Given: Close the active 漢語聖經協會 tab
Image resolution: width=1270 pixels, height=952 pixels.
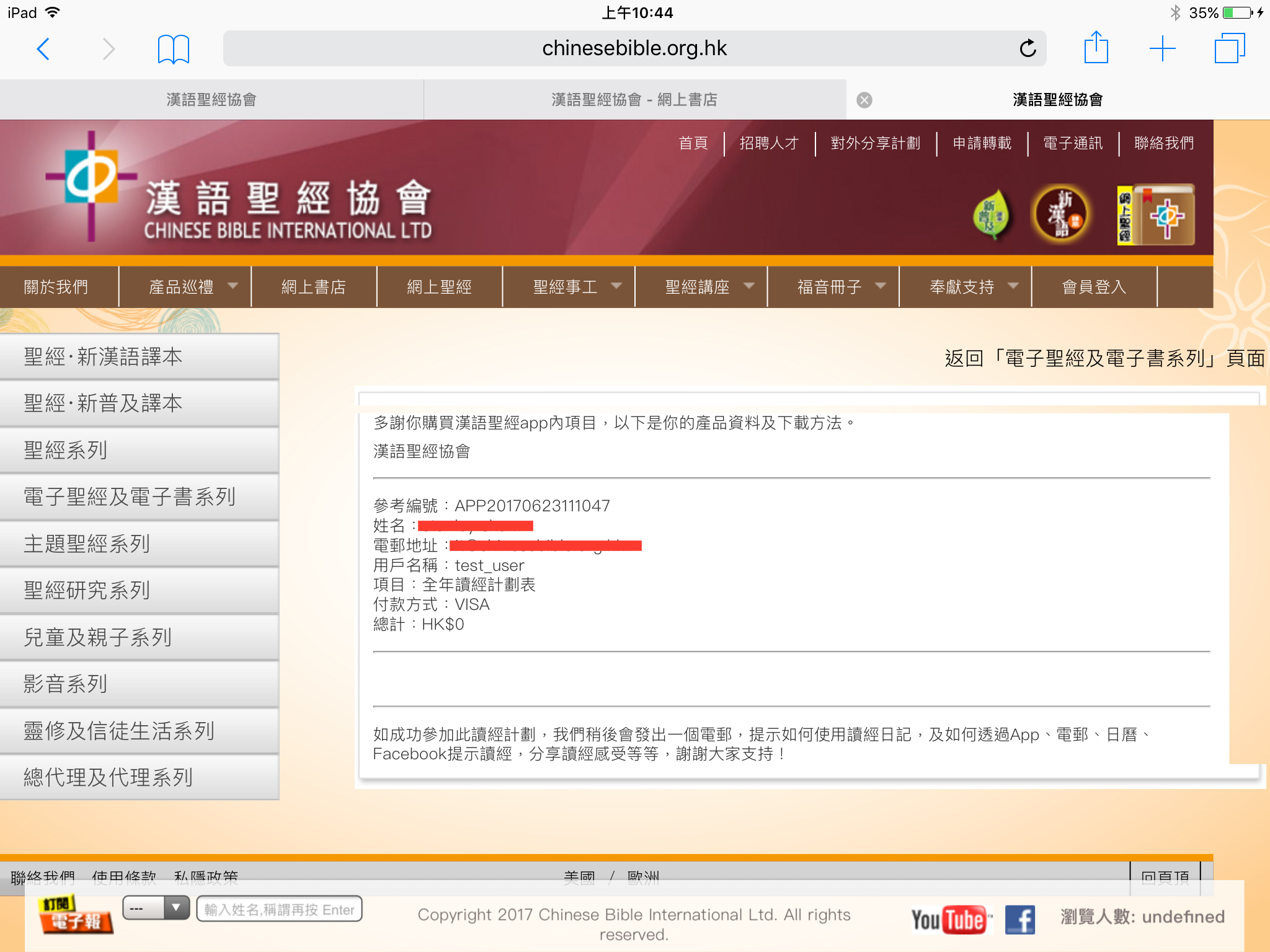Looking at the screenshot, I should pyautogui.click(x=864, y=100).
